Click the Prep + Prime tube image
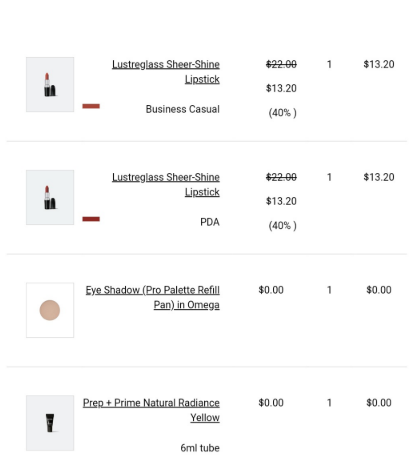Viewport: 419px width, 473px height. [50, 423]
